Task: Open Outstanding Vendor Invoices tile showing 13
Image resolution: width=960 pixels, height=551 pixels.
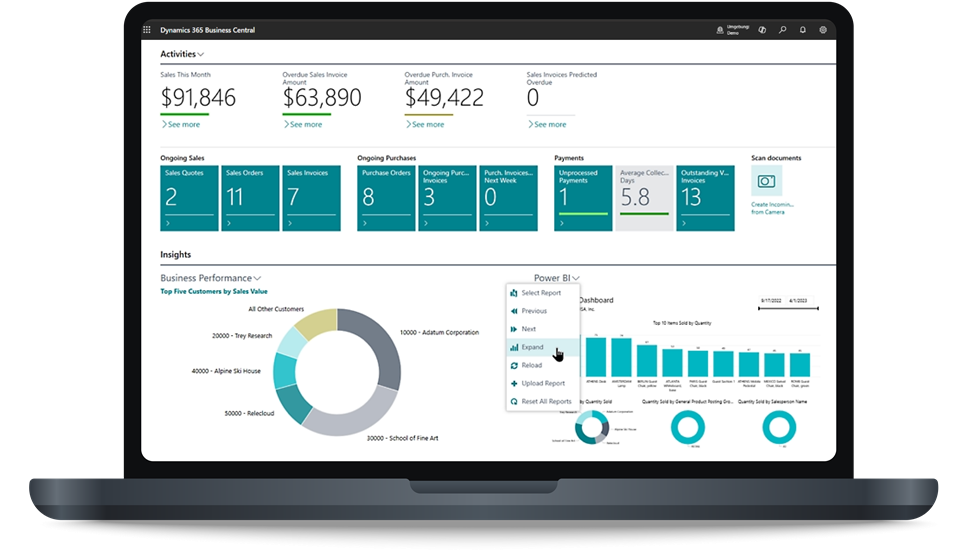Action: [705, 198]
